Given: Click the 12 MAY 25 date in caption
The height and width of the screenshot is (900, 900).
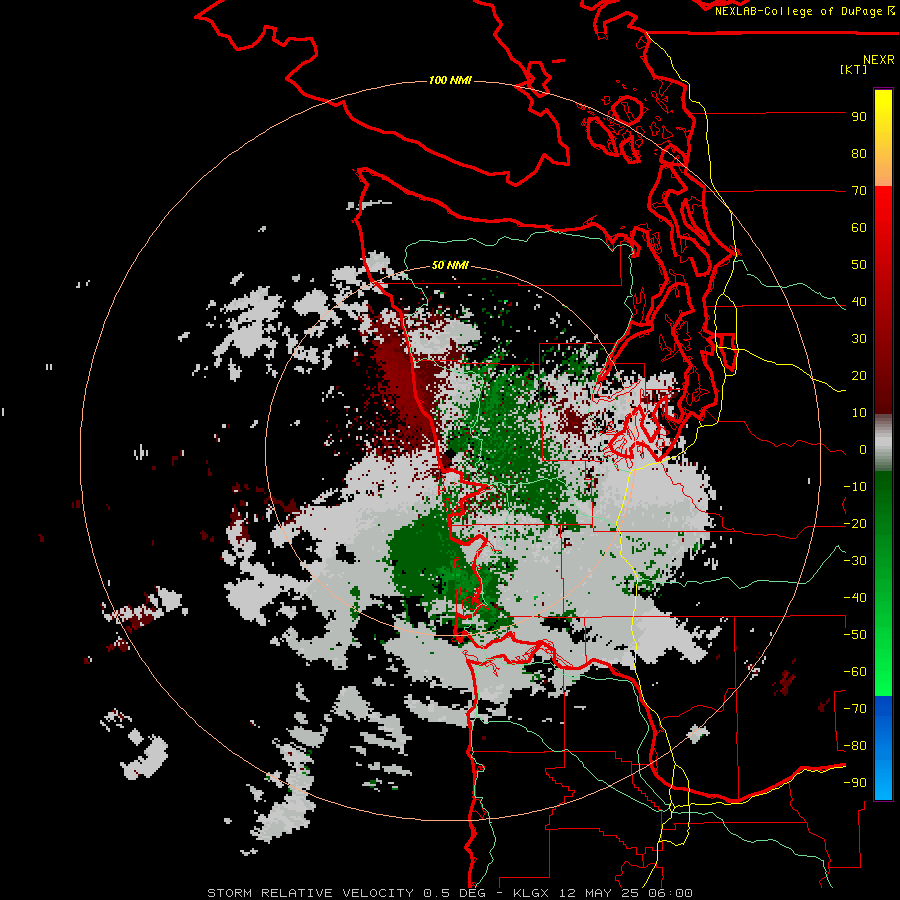Looking at the screenshot, I should coord(600,893).
